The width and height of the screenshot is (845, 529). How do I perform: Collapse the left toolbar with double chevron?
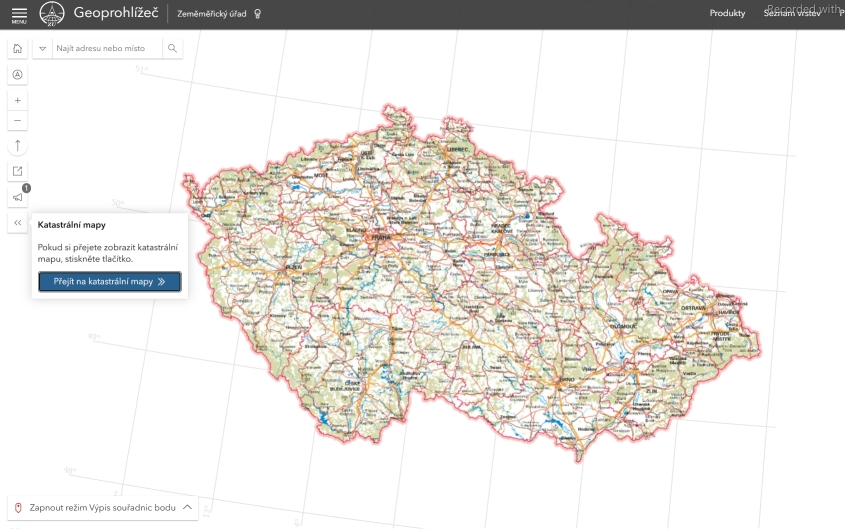pyautogui.click(x=18, y=223)
